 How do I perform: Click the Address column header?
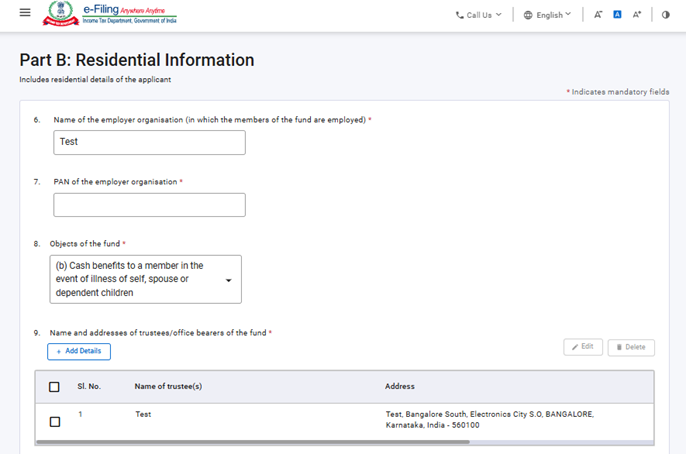pyautogui.click(x=400, y=386)
